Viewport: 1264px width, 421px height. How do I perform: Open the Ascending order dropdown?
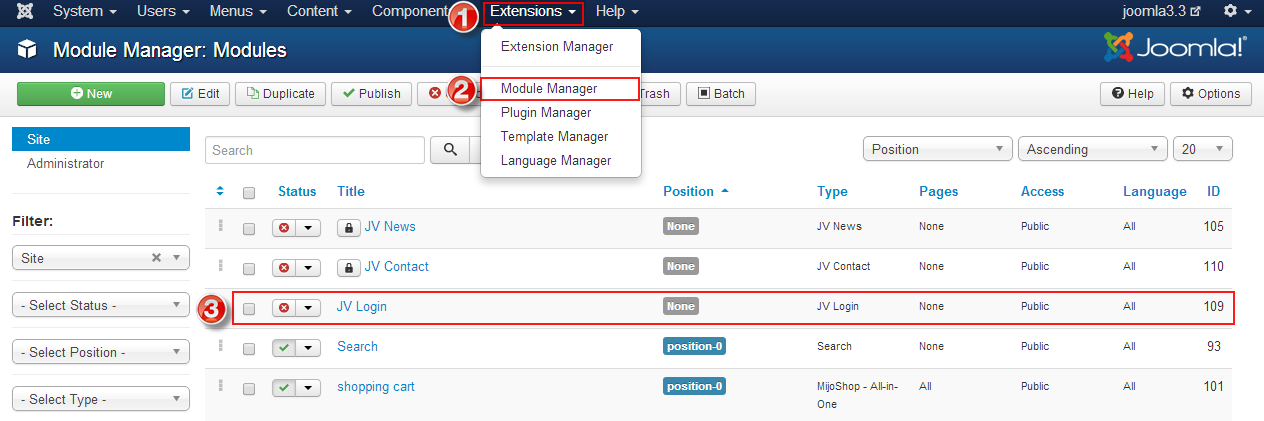click(1092, 149)
